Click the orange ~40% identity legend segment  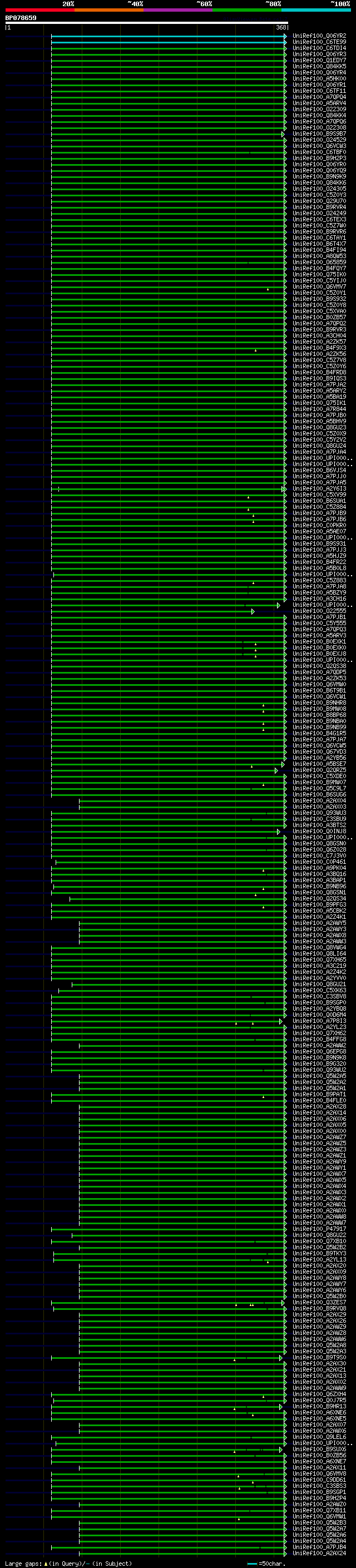(x=109, y=10)
